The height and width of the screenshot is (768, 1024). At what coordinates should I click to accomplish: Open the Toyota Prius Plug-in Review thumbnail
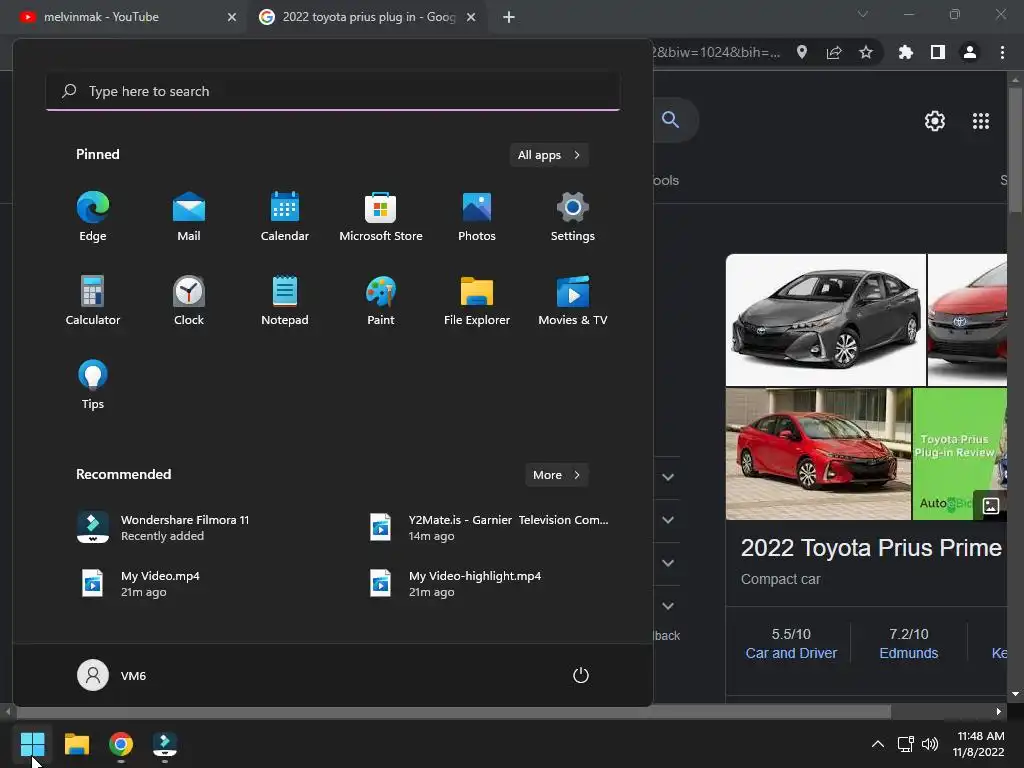959,454
